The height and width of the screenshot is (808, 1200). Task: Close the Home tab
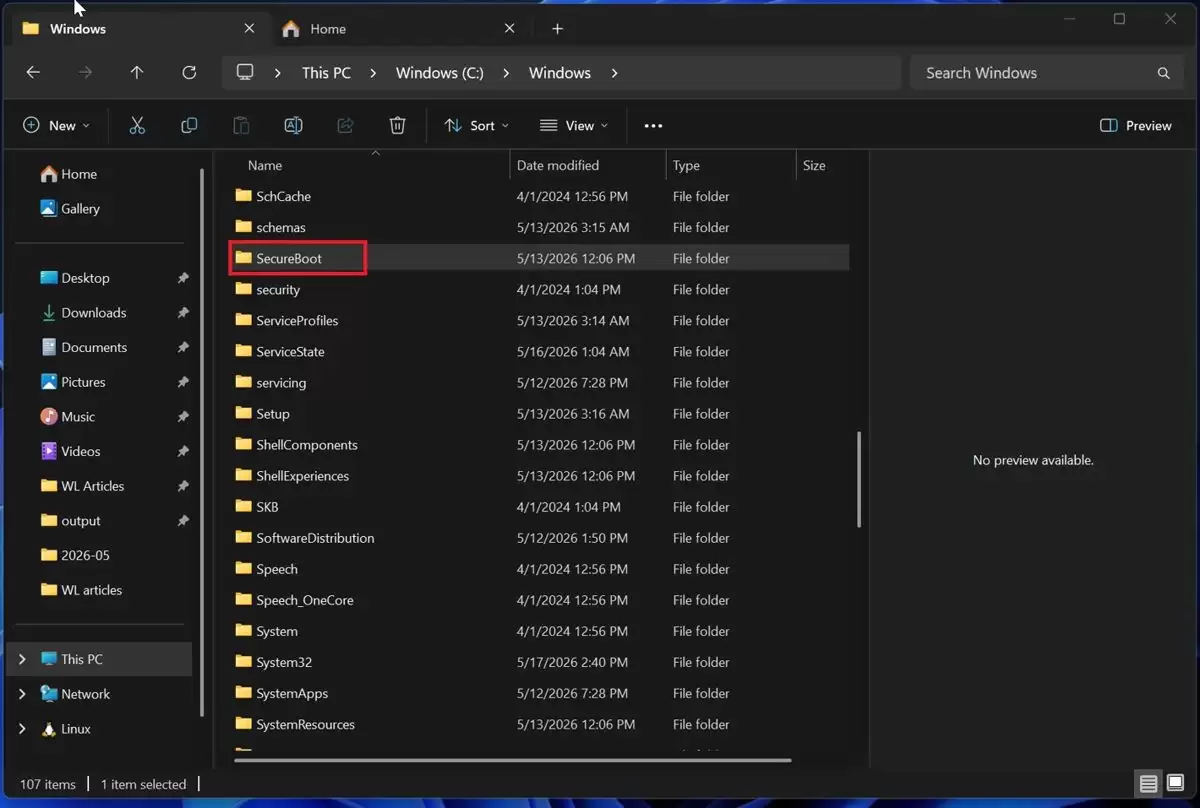click(x=510, y=29)
